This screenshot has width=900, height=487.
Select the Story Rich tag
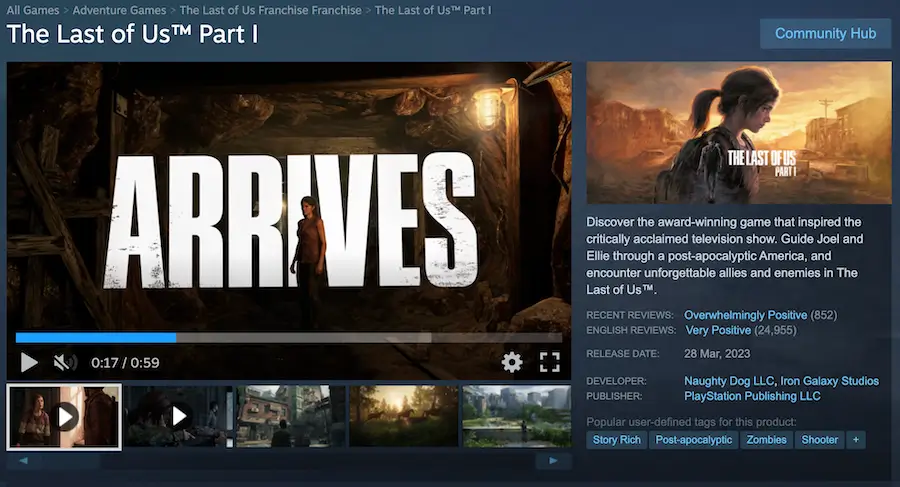pyautogui.click(x=616, y=440)
